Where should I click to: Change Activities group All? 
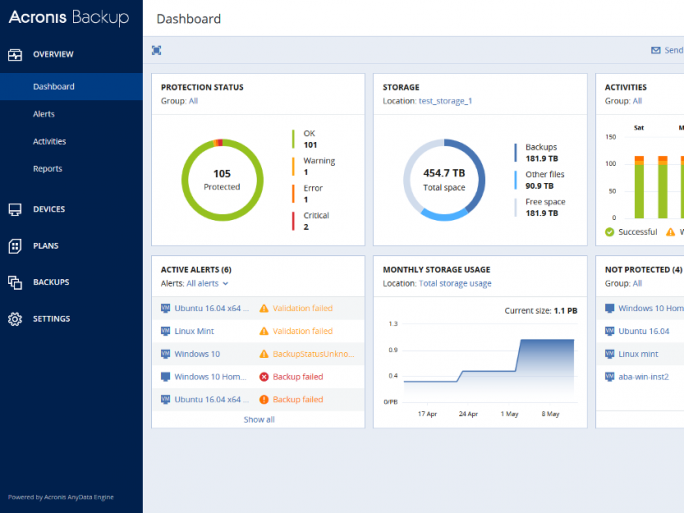(637, 101)
